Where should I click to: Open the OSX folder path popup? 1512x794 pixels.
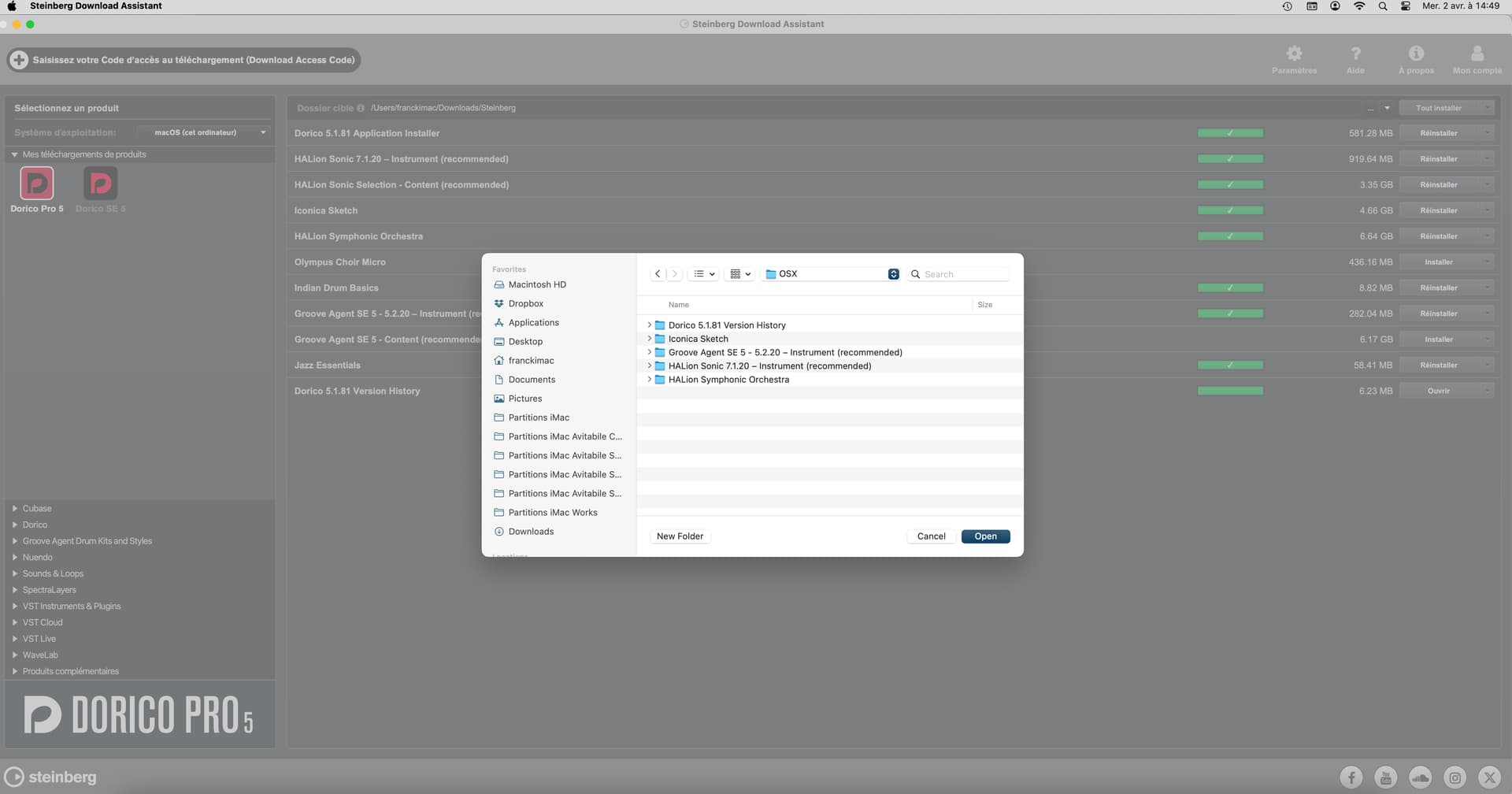[831, 274]
